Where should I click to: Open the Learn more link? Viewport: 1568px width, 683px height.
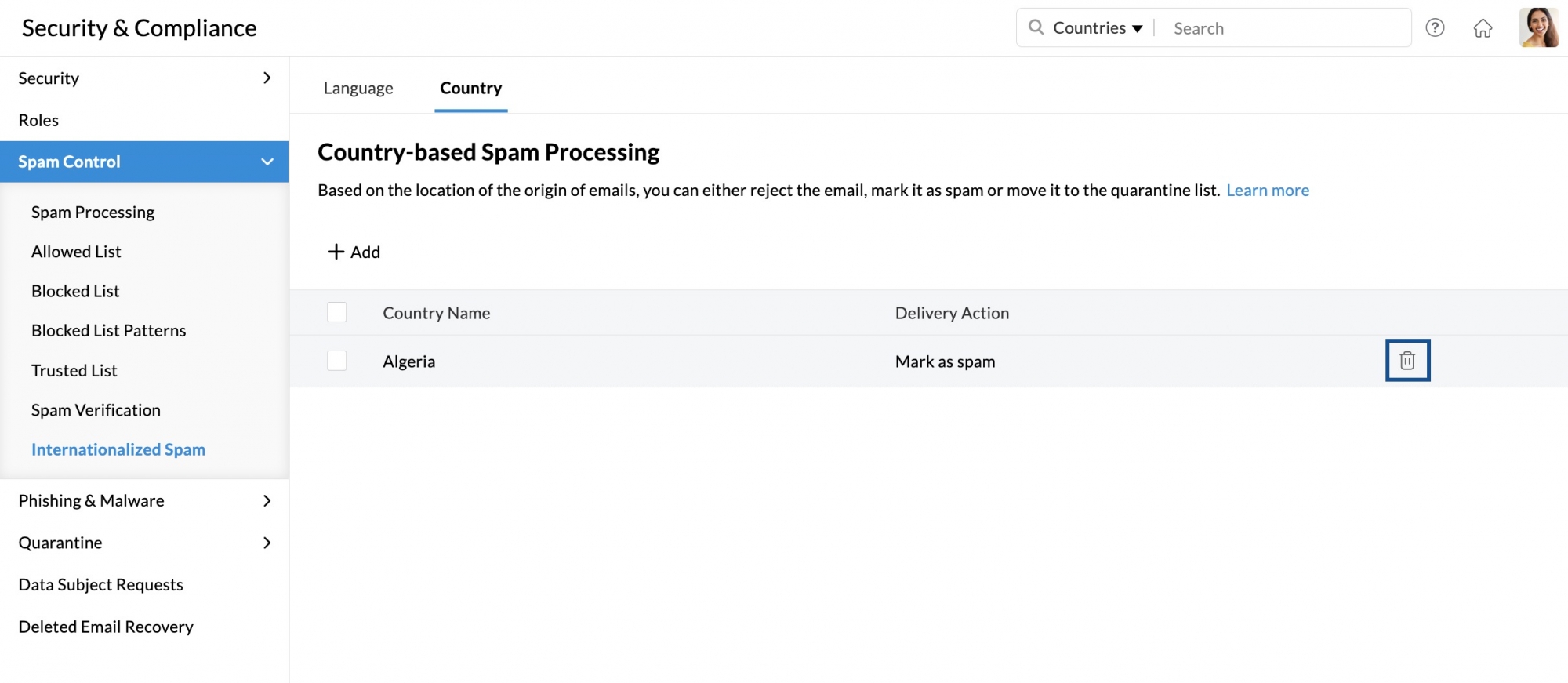pyautogui.click(x=1268, y=191)
